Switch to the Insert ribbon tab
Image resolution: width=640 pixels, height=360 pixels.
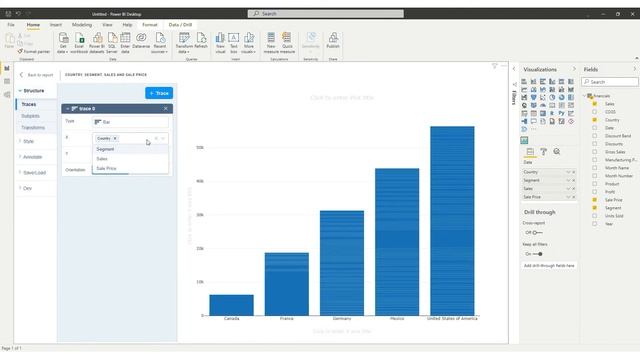(56, 25)
